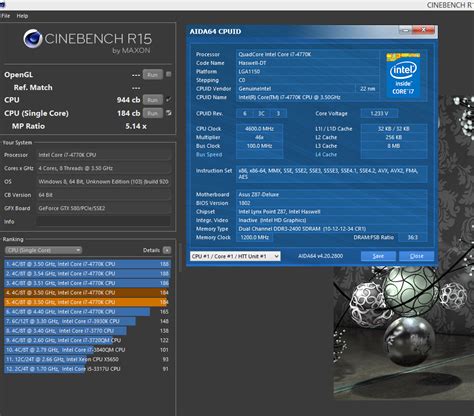This screenshot has width=474, height=416.
Task: Select highlighted ranking entry 5
Action: coord(87,302)
